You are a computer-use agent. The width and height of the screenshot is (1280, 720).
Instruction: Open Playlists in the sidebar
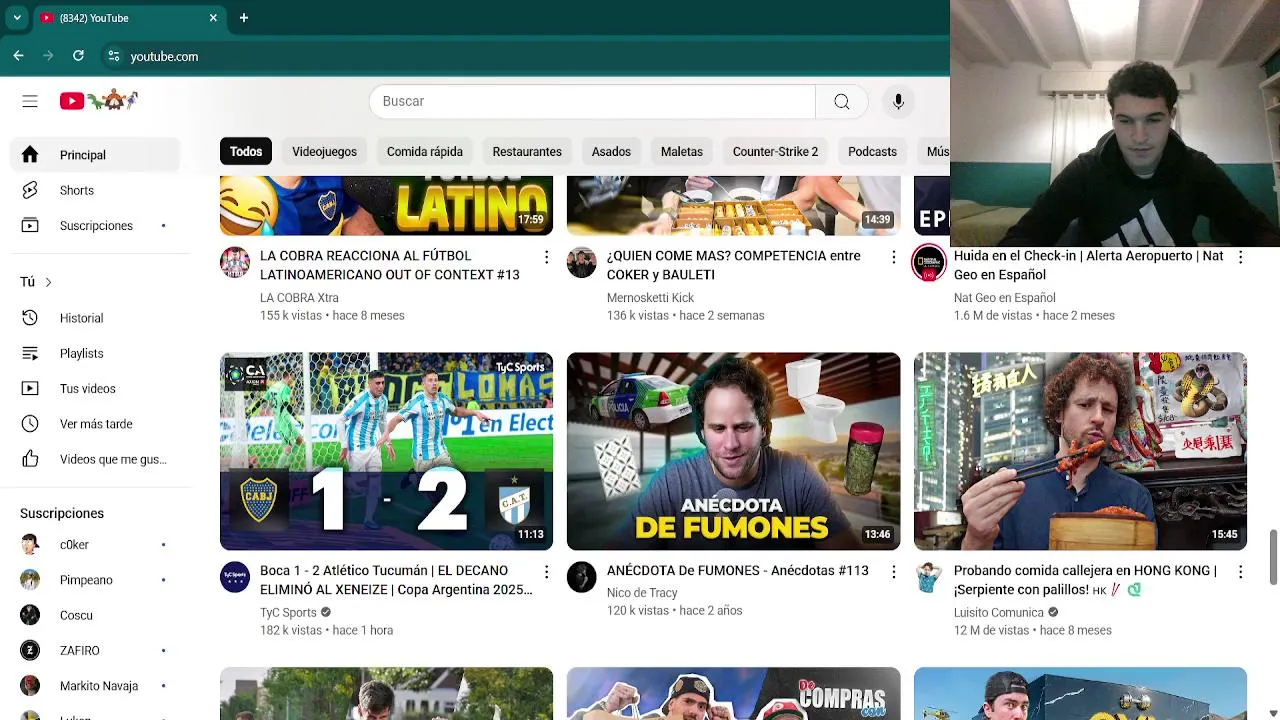(95, 353)
